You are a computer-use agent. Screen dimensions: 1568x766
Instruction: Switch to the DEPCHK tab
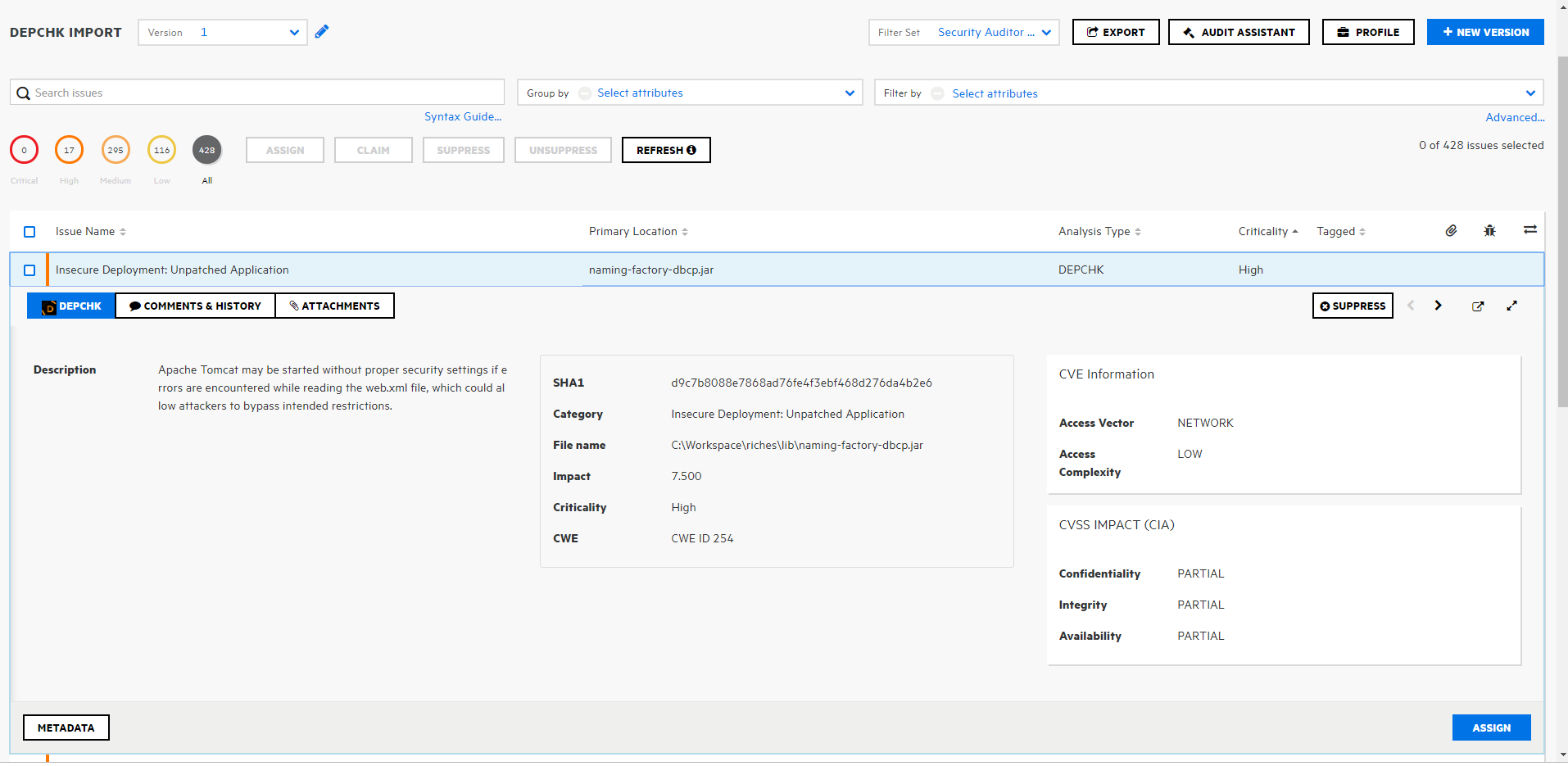pyautogui.click(x=71, y=306)
